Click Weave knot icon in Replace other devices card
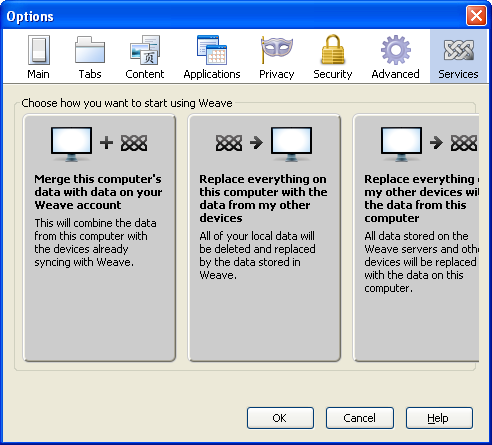The width and height of the screenshot is (492, 445). (x=464, y=143)
